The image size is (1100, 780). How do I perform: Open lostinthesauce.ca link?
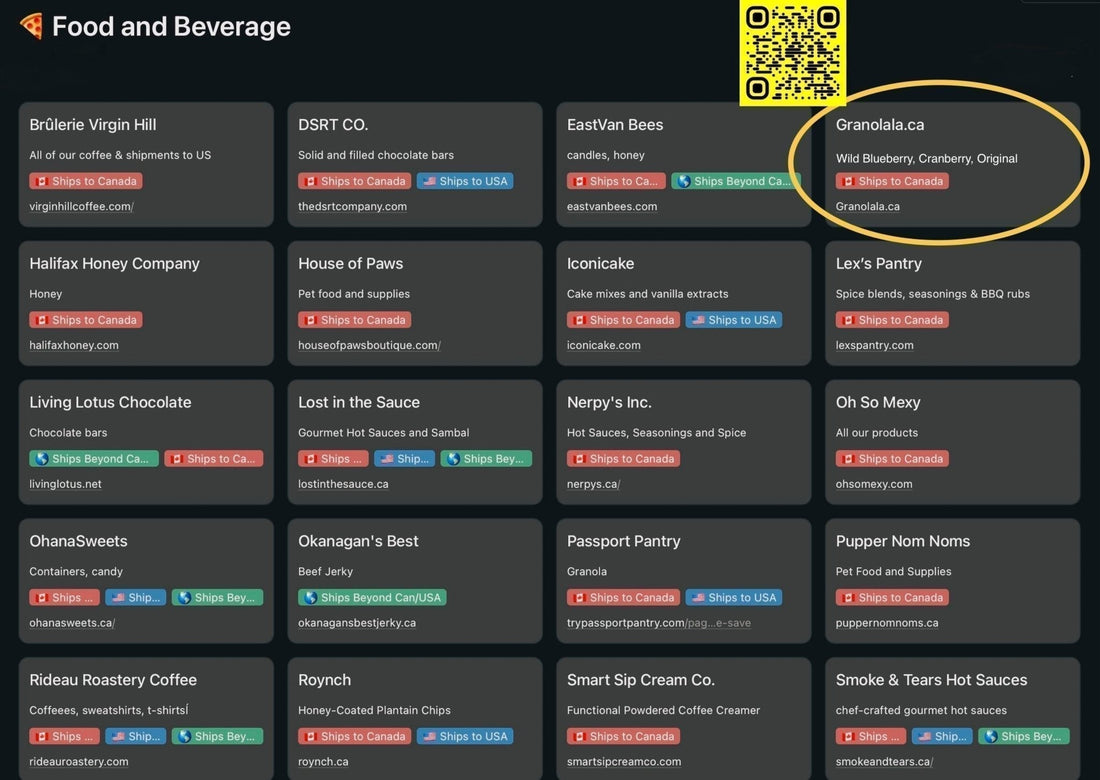[x=343, y=484]
